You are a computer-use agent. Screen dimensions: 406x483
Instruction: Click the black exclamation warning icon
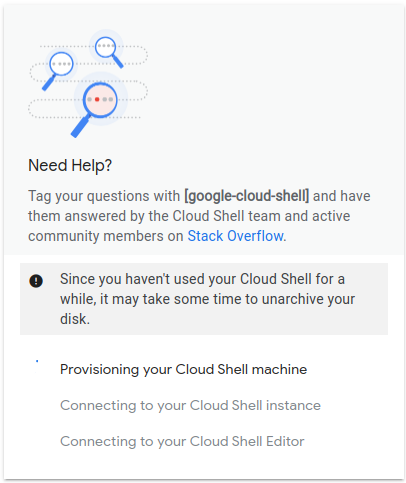[x=36, y=281]
